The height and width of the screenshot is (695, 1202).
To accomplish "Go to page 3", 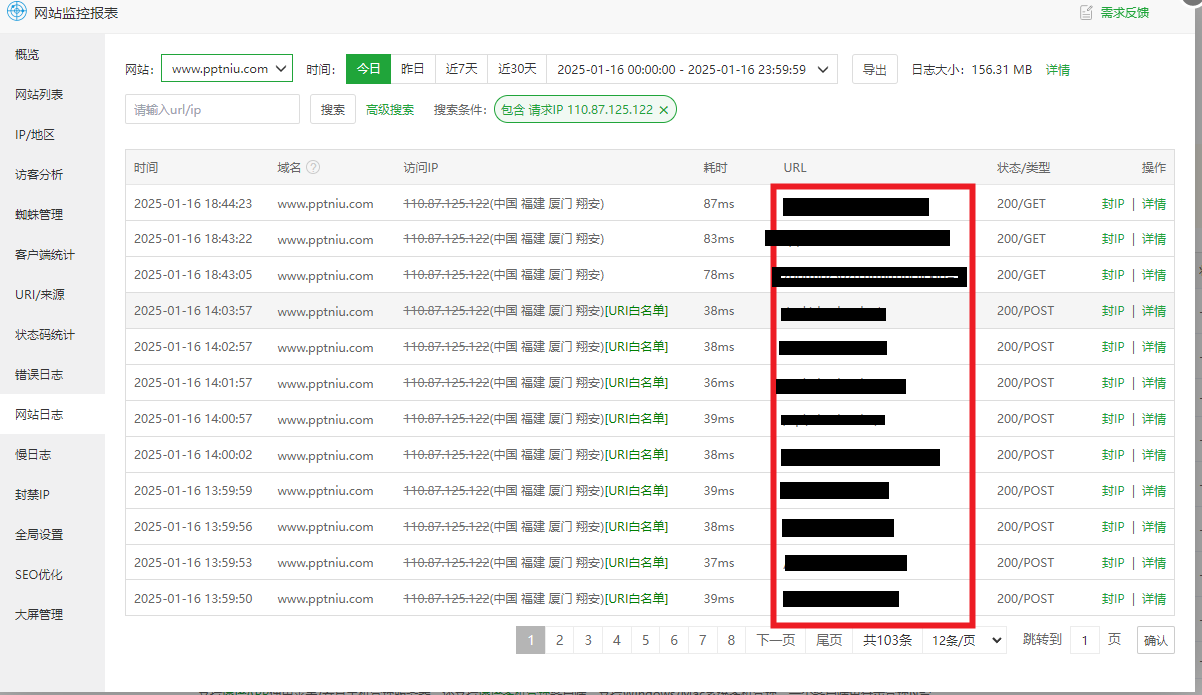I will (588, 640).
